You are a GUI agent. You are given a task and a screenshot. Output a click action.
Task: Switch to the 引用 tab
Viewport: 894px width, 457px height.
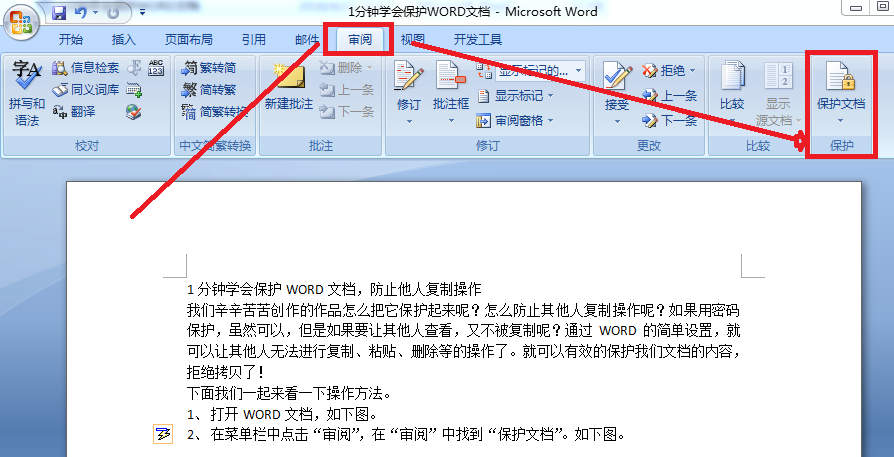(x=254, y=39)
